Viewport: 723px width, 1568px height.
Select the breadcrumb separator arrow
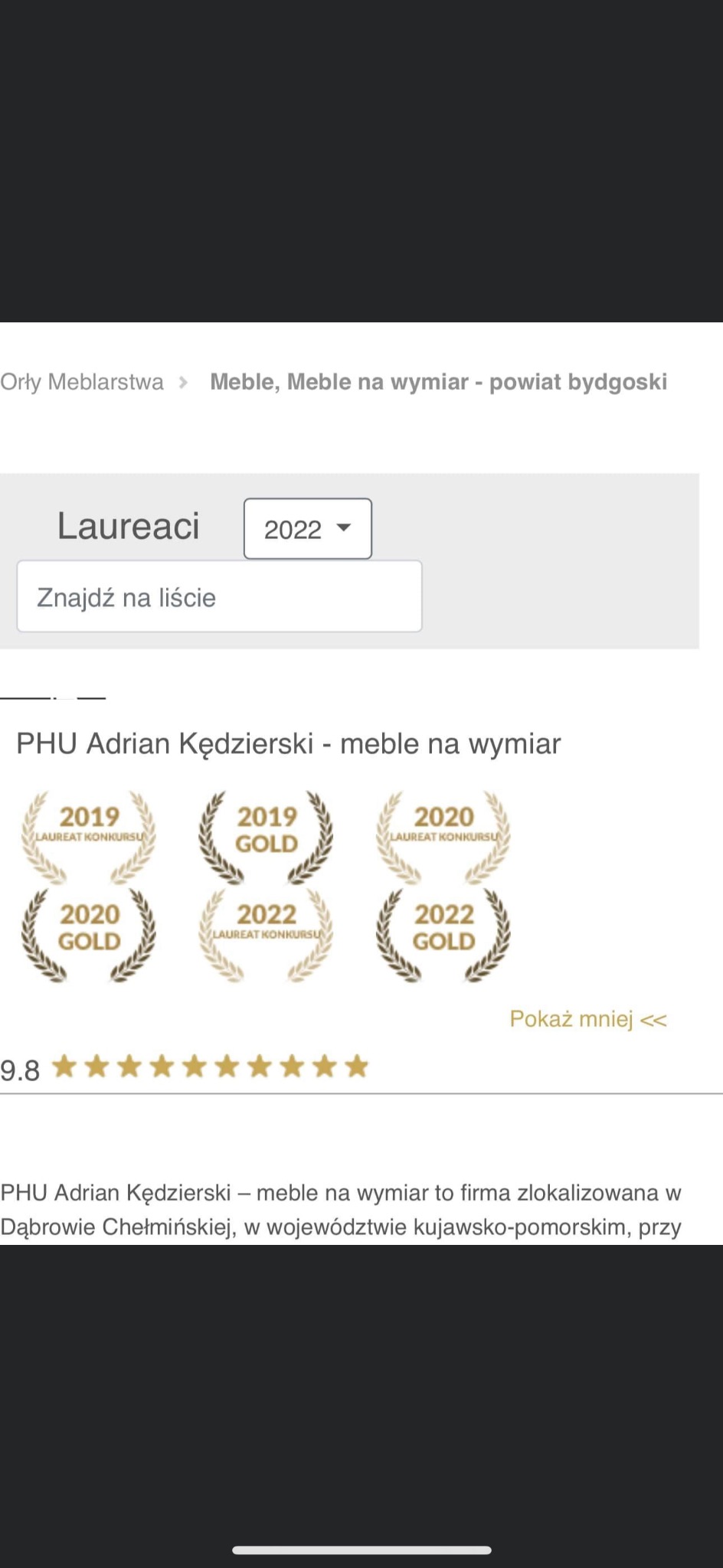[184, 381]
